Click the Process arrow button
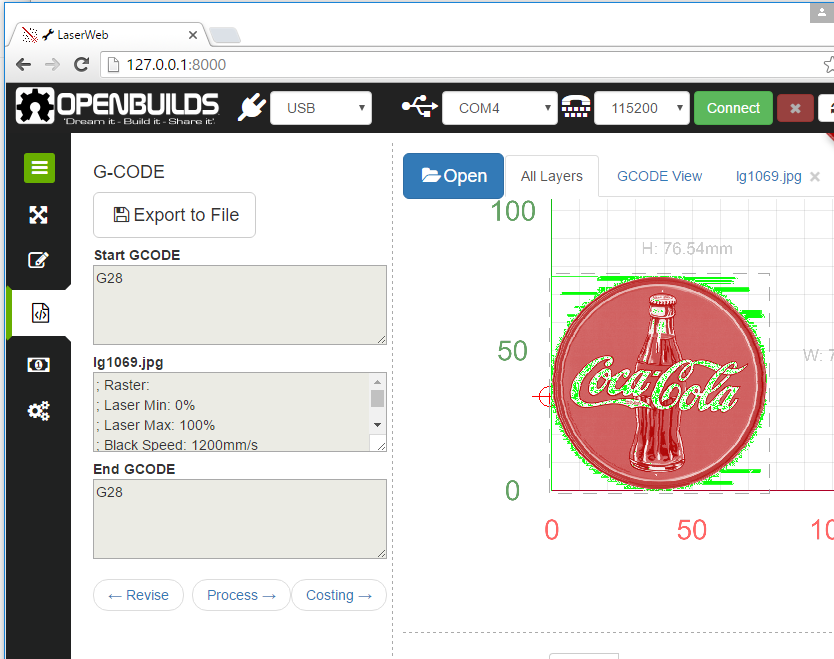 point(241,595)
